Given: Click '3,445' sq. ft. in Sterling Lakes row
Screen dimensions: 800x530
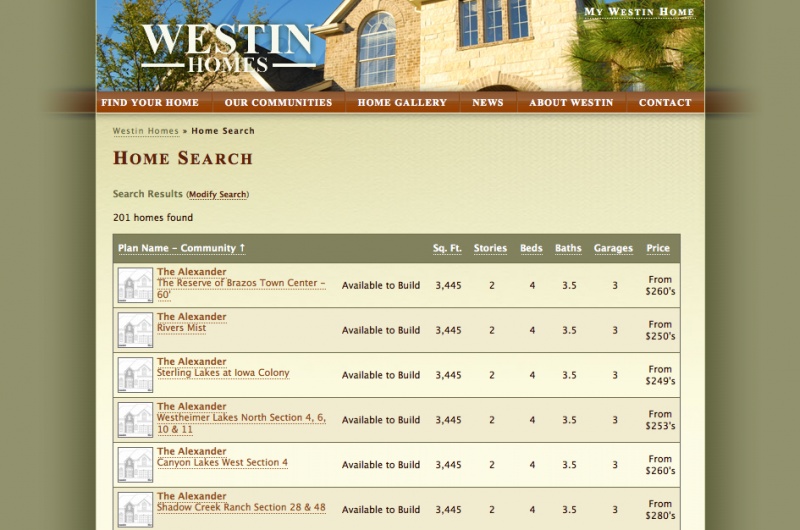Looking at the screenshot, I should tap(448, 375).
